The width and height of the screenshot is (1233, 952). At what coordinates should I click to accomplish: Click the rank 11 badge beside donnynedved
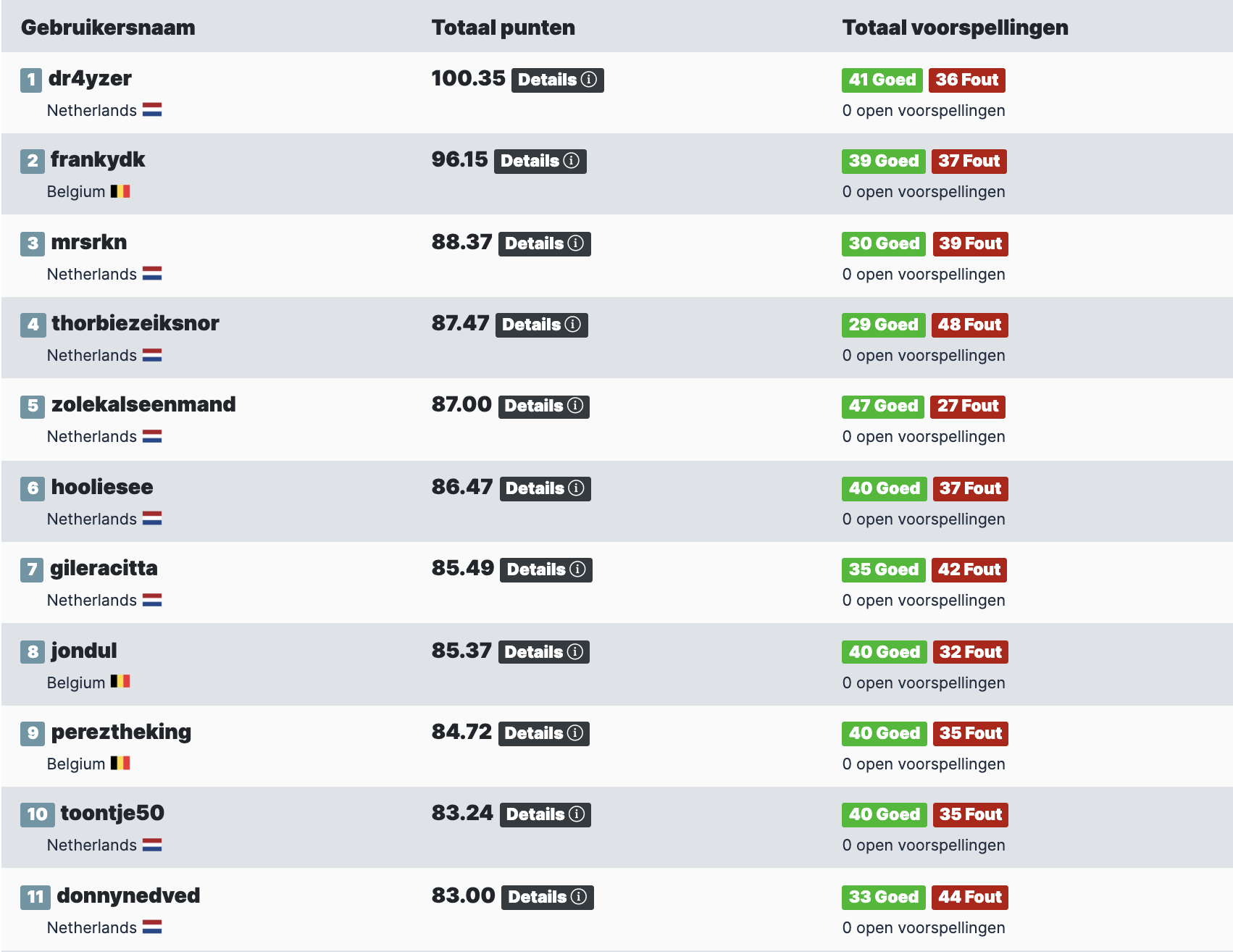35,897
